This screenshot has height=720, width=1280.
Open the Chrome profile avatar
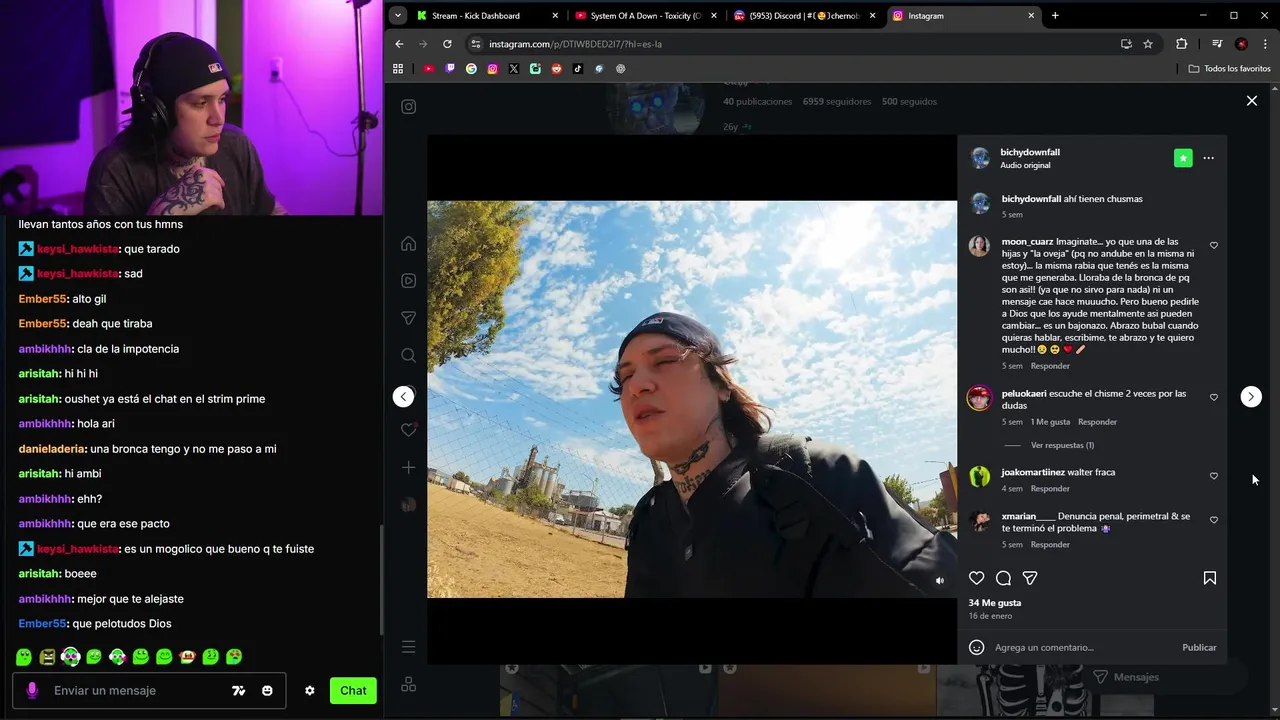[1241, 44]
